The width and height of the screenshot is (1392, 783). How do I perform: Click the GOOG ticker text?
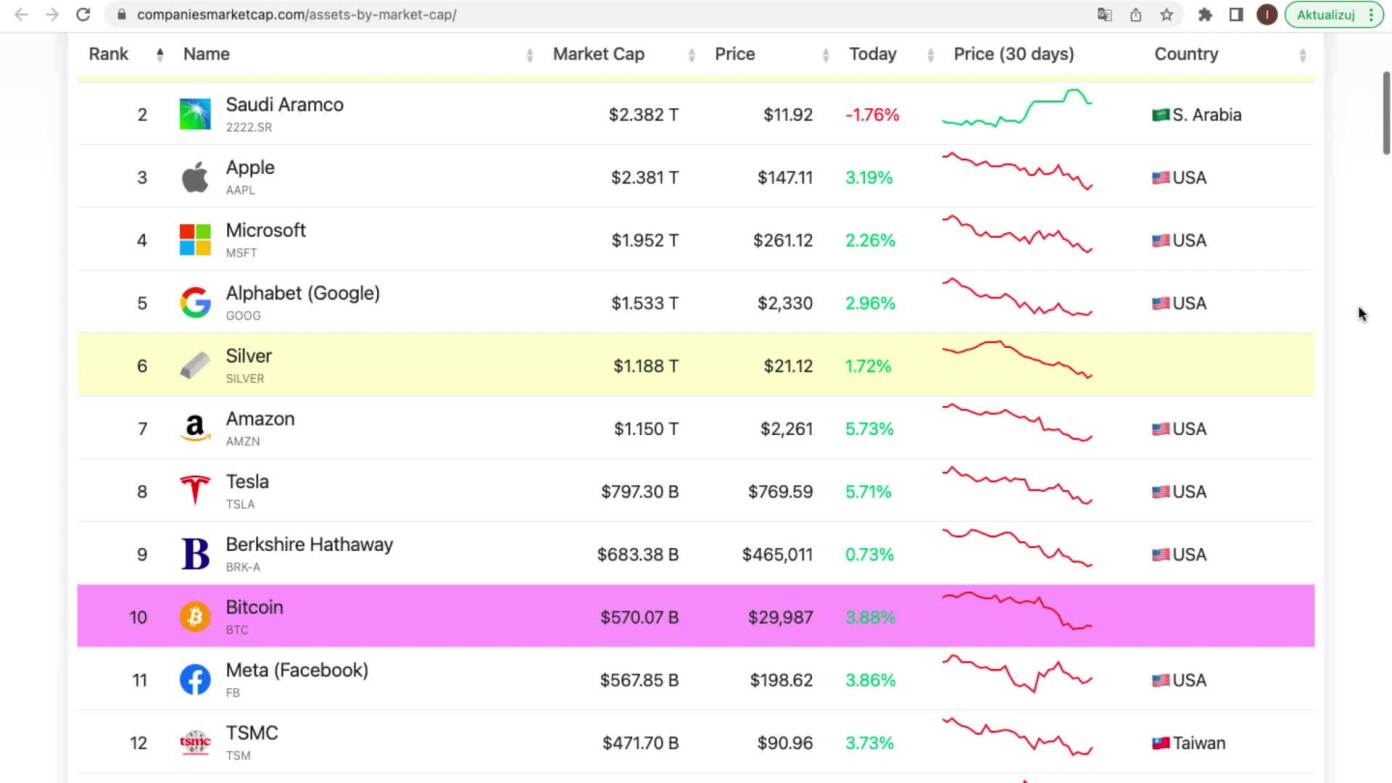(243, 316)
